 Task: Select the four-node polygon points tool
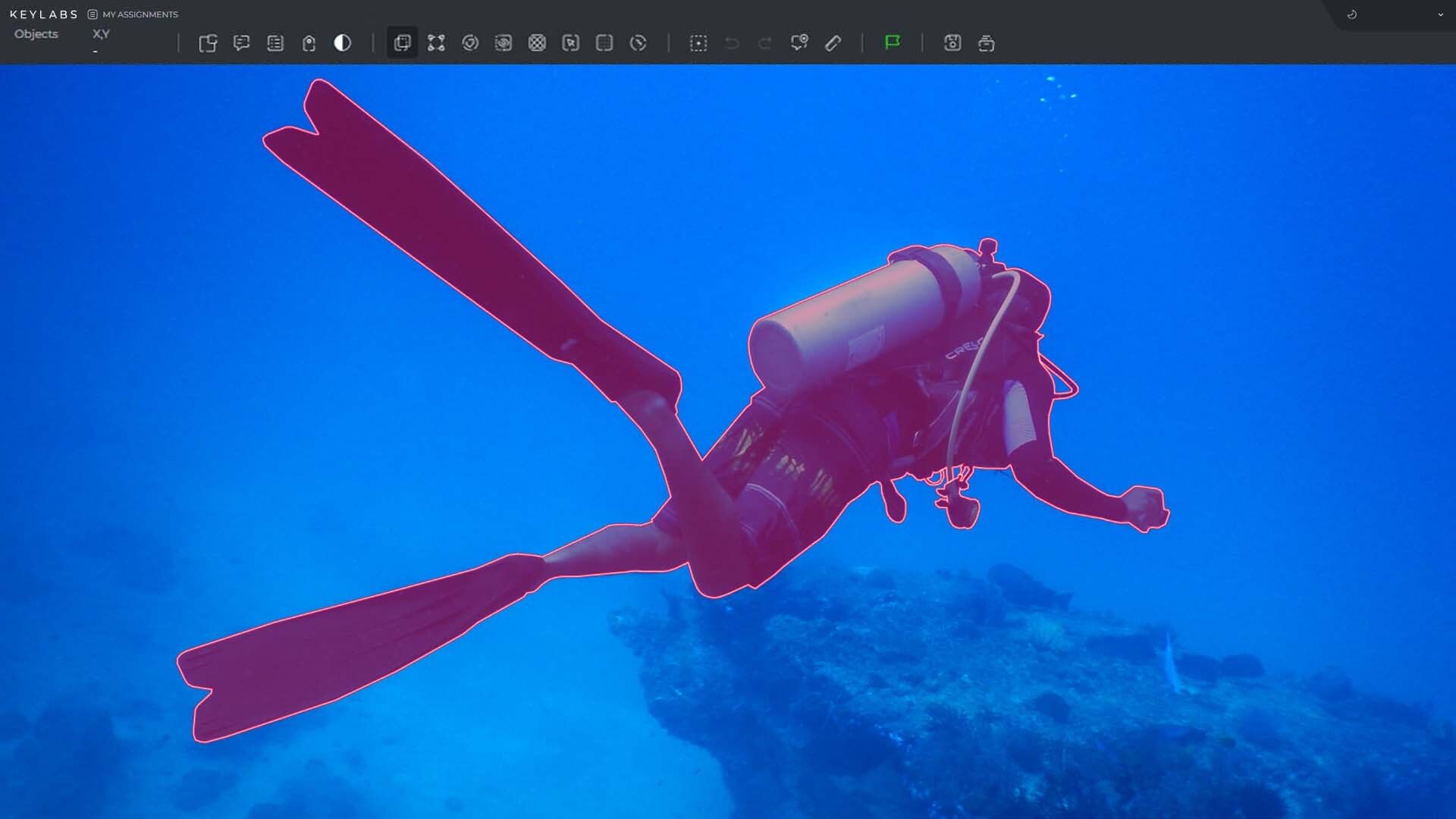(x=436, y=43)
